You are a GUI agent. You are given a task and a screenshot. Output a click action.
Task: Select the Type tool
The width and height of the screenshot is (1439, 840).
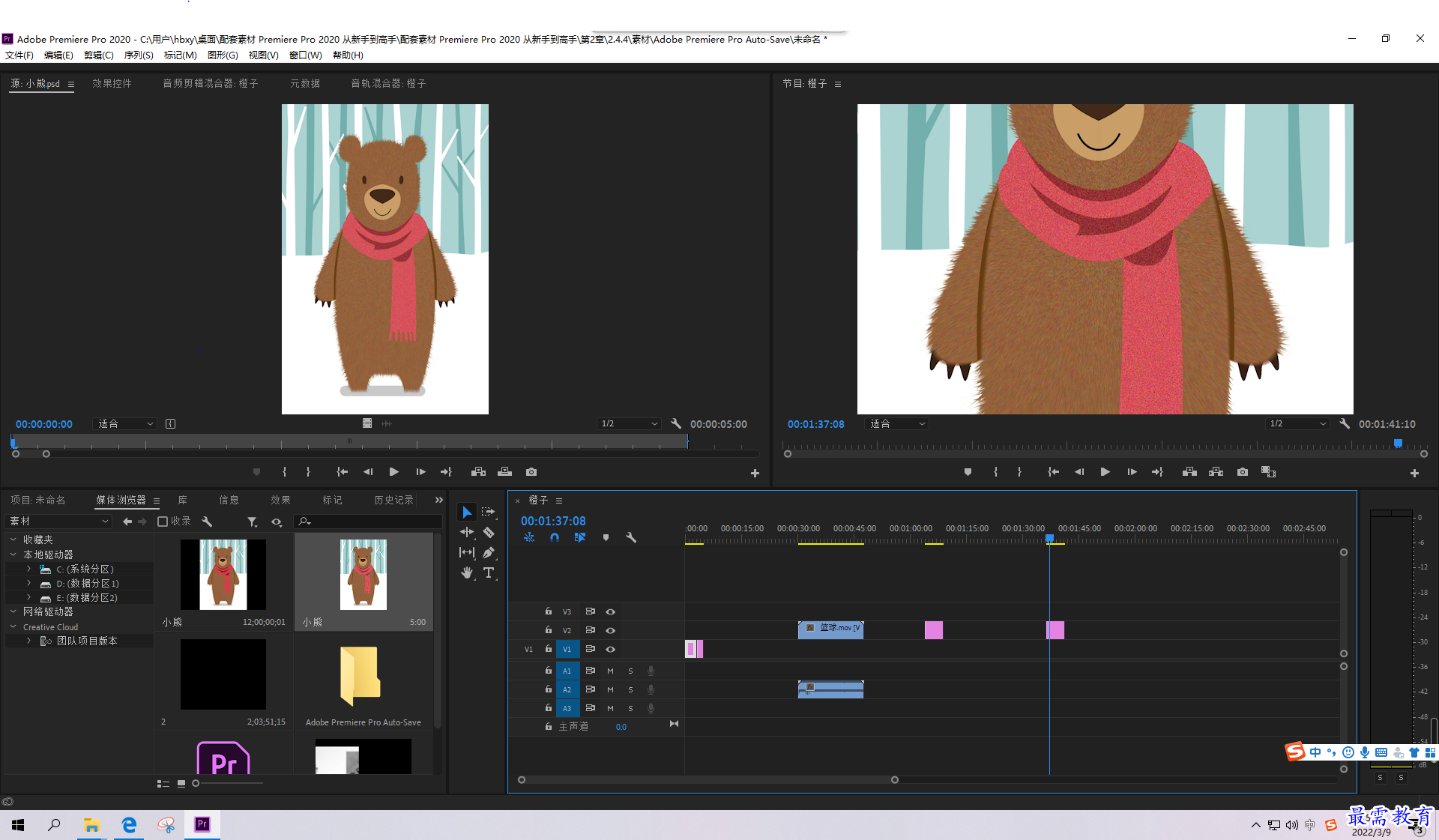click(x=489, y=572)
